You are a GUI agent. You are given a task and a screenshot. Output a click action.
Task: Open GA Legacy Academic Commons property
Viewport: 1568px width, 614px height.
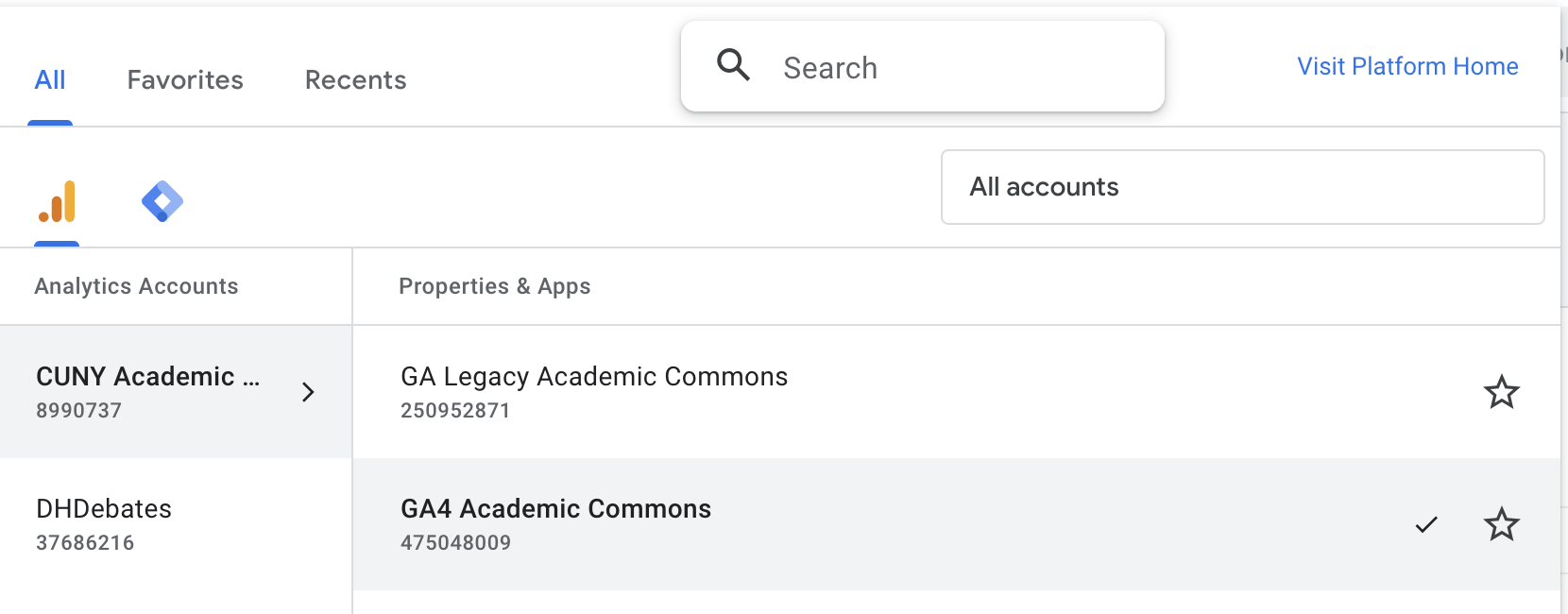(594, 377)
